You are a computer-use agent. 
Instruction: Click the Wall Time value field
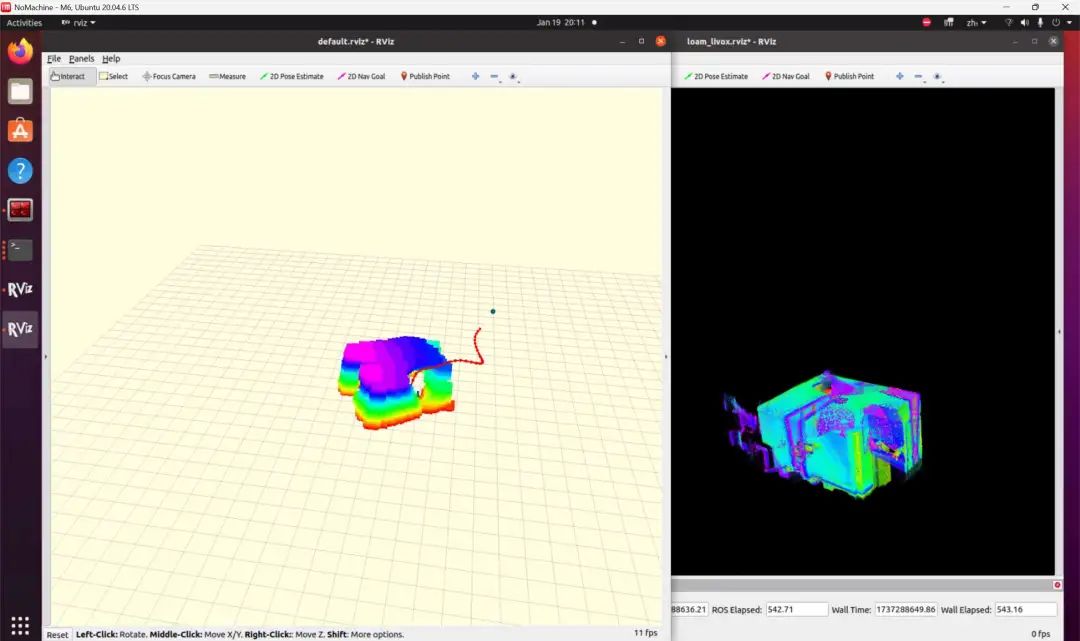pos(906,609)
